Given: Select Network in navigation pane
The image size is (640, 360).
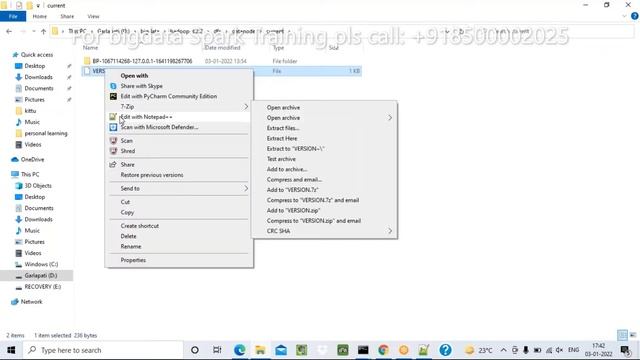Looking at the screenshot, I should click(31, 302).
